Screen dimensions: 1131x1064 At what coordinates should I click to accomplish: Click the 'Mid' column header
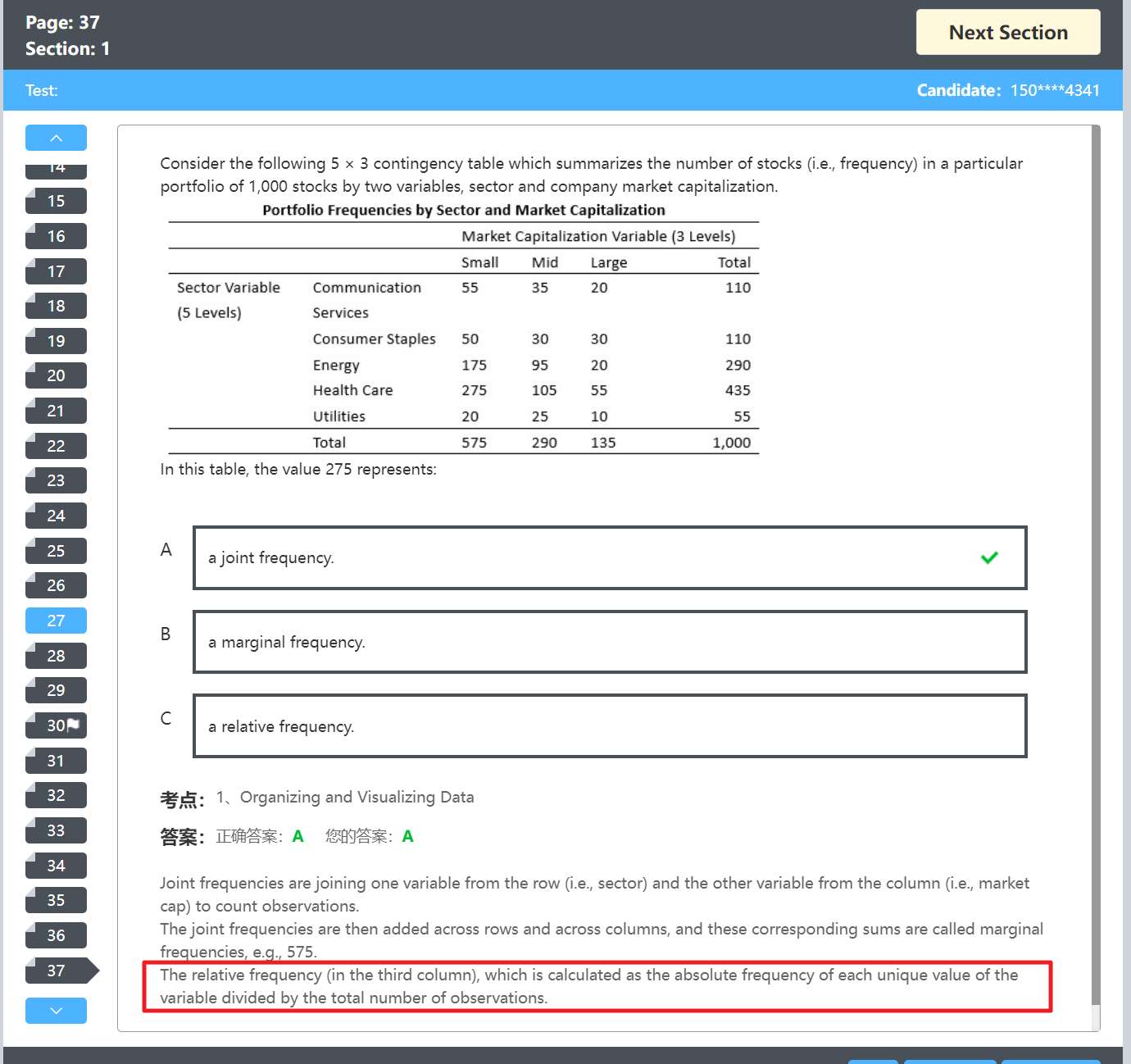[544, 262]
